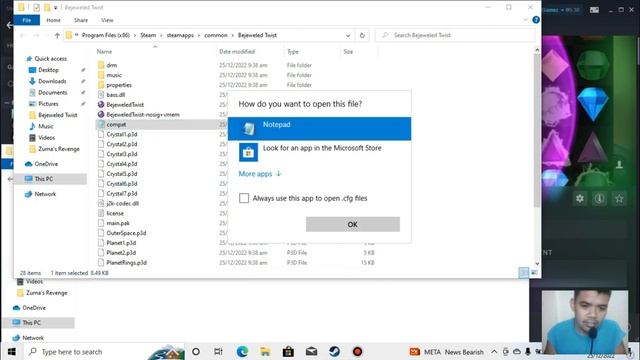Screen dimensions: 640x360
Task: Select the BejeweledTwist application file
Action: point(125,105)
